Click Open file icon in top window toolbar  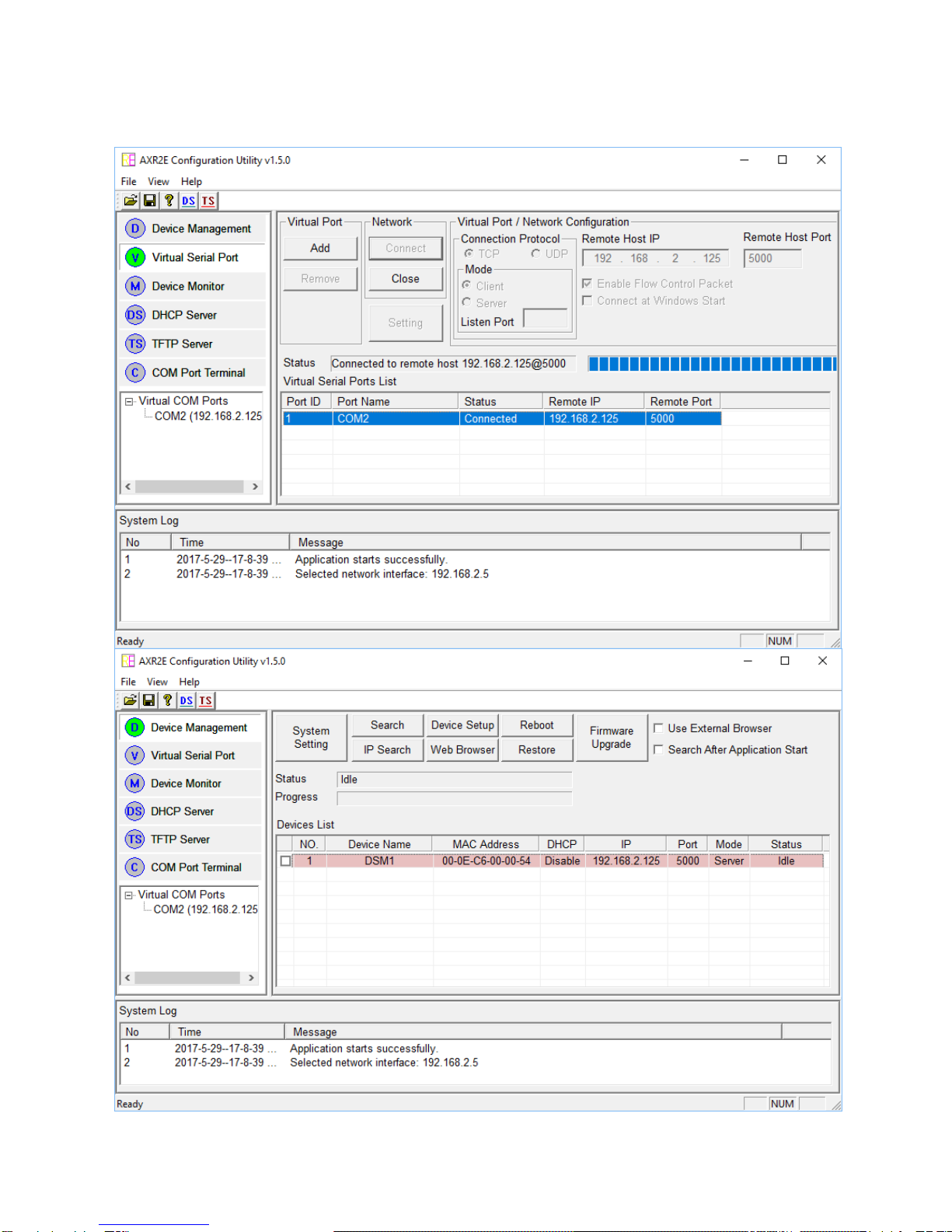pyautogui.click(x=131, y=201)
